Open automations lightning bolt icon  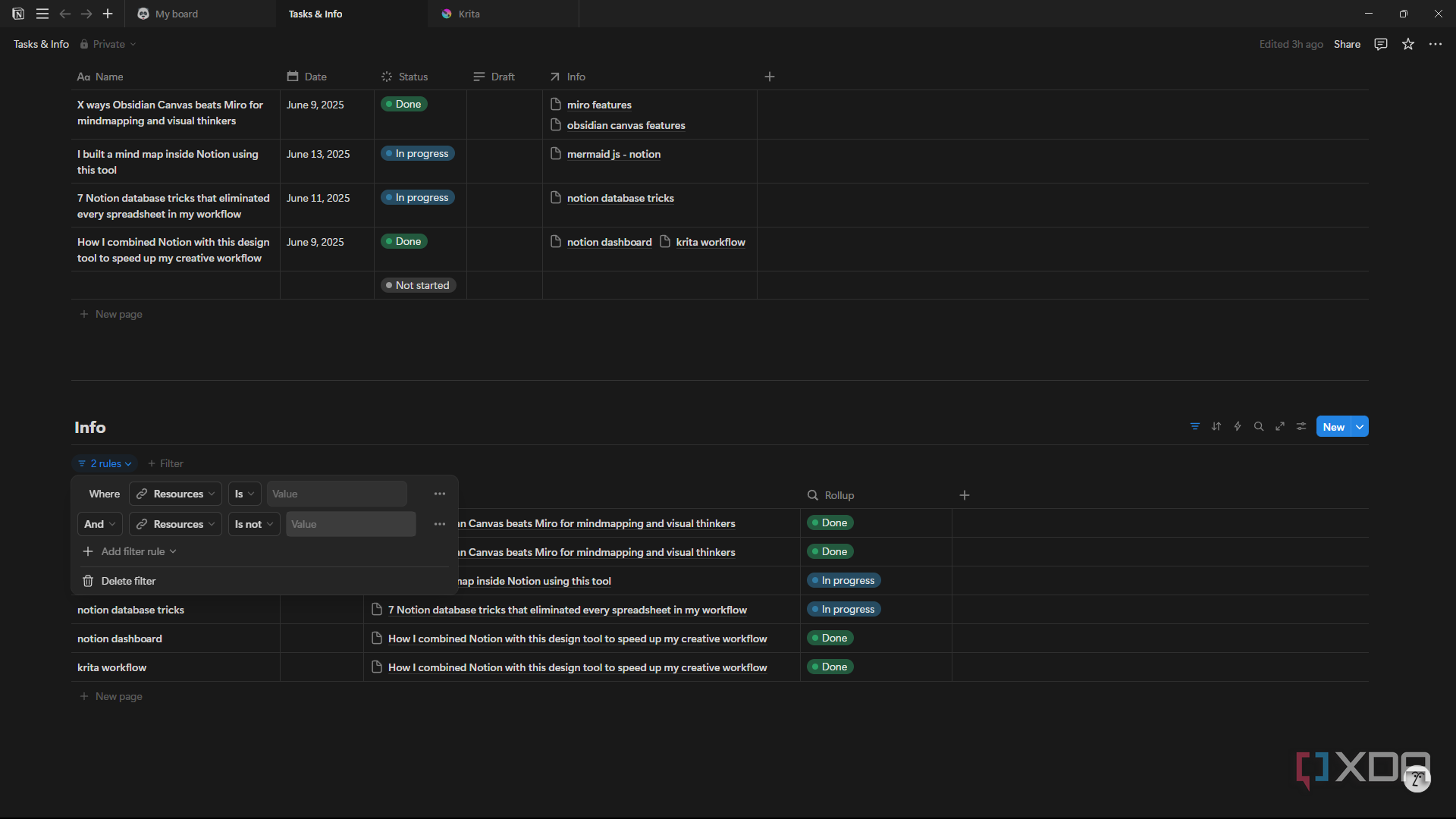click(1238, 427)
